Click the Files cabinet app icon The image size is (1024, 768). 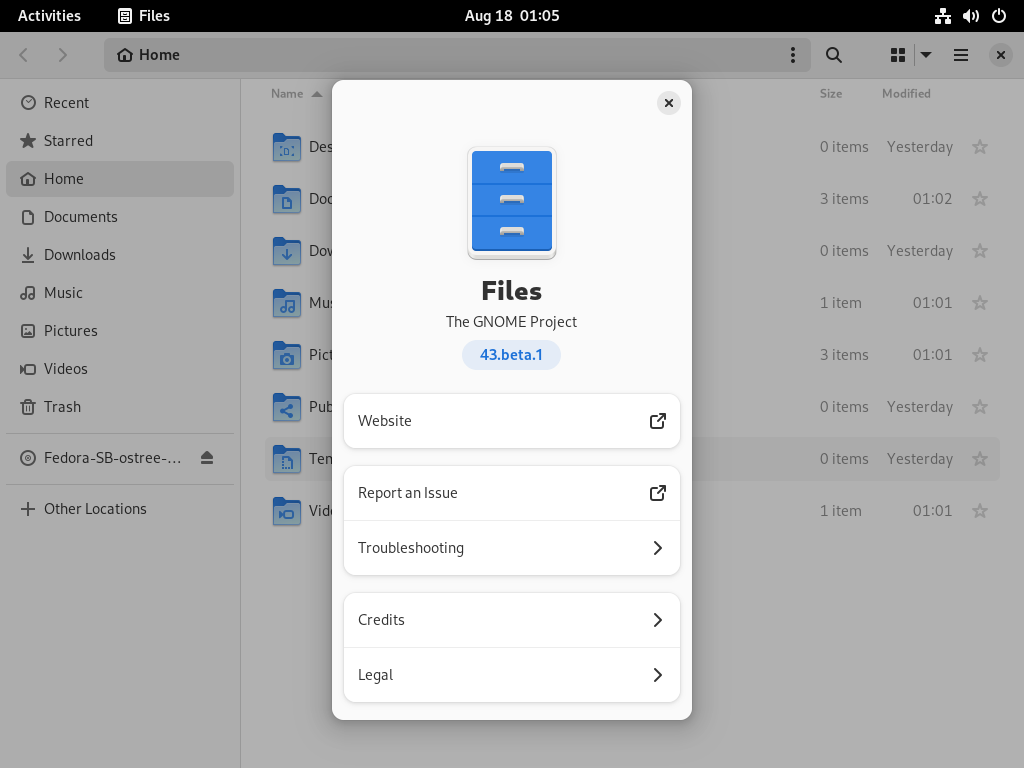coord(512,203)
